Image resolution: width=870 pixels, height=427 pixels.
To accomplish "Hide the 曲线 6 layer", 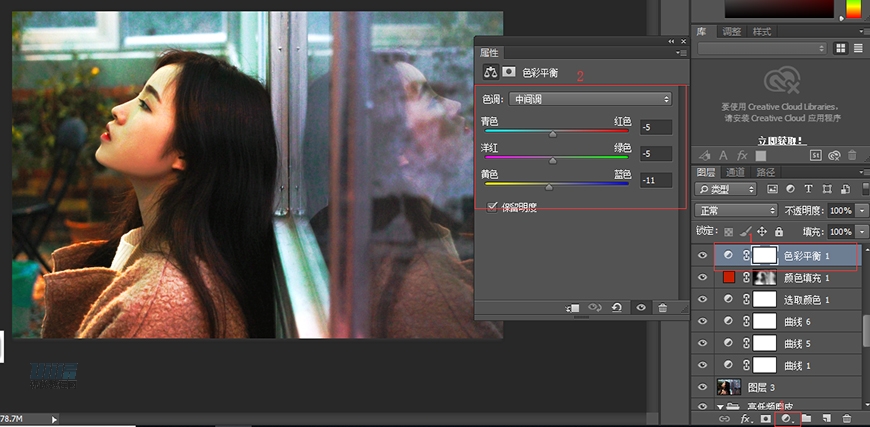I will (x=702, y=320).
